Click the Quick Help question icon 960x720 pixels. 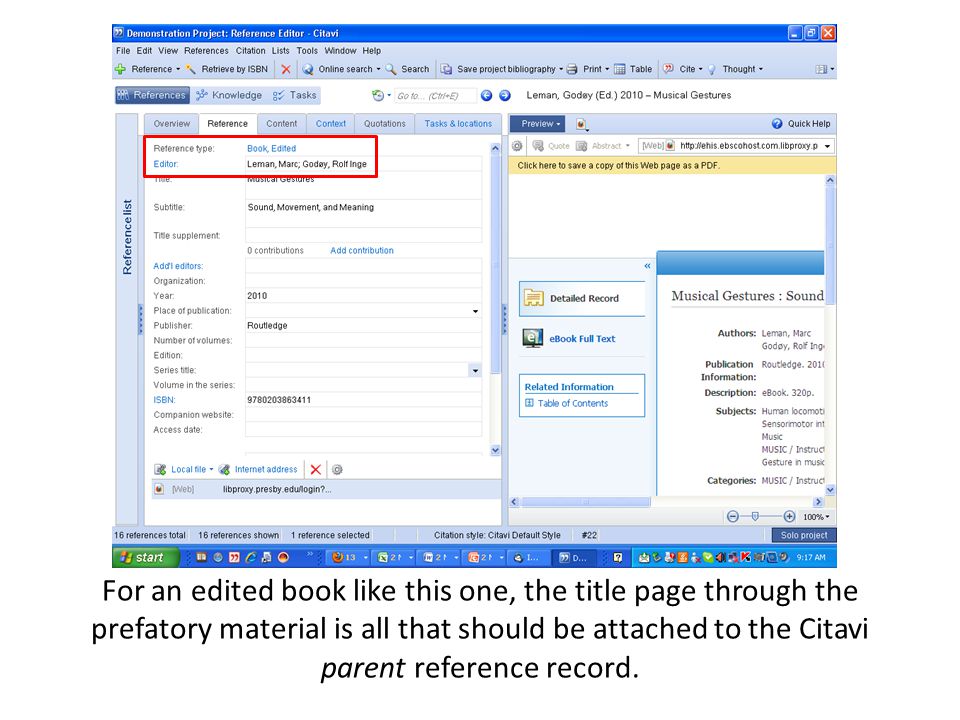point(777,124)
